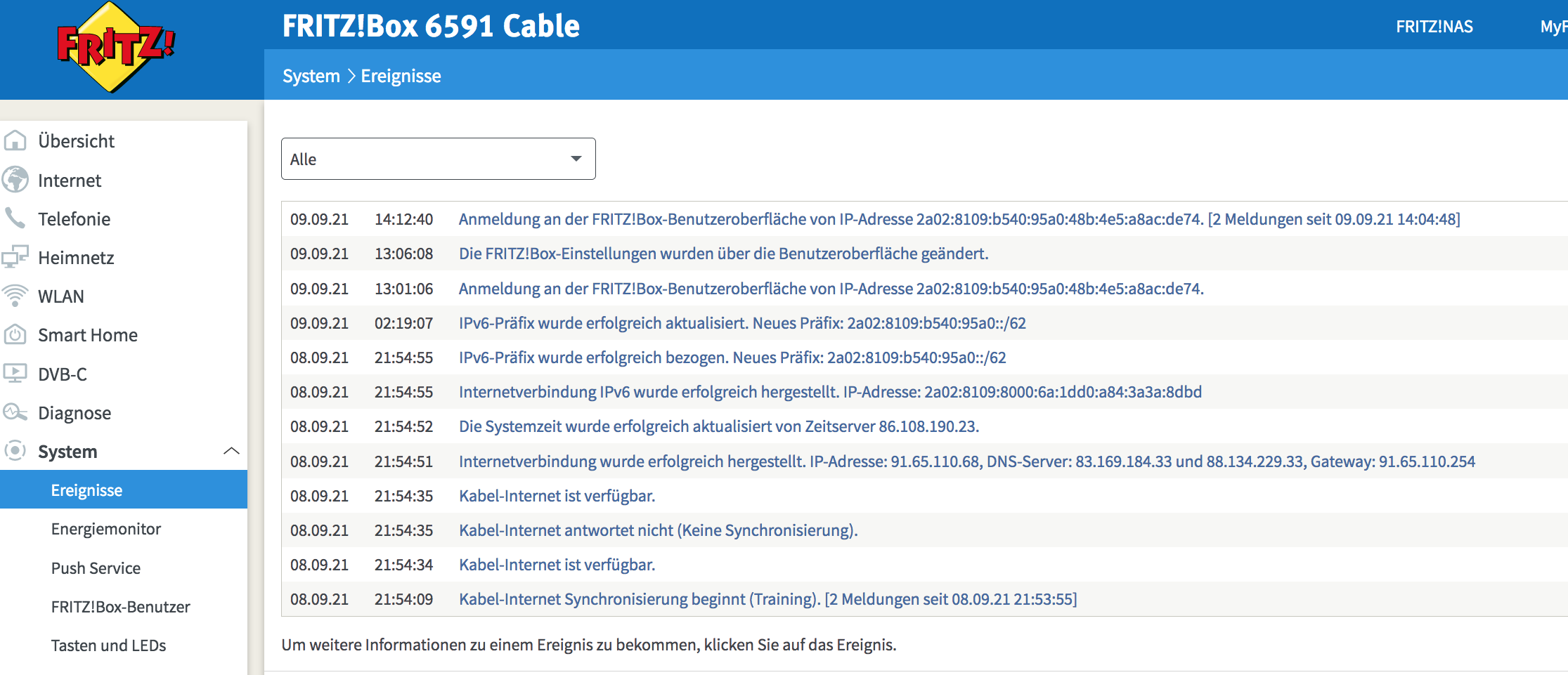The height and width of the screenshot is (675, 1568).
Task: Open FRITZ!Box-Benutzer settings page
Action: (x=121, y=607)
